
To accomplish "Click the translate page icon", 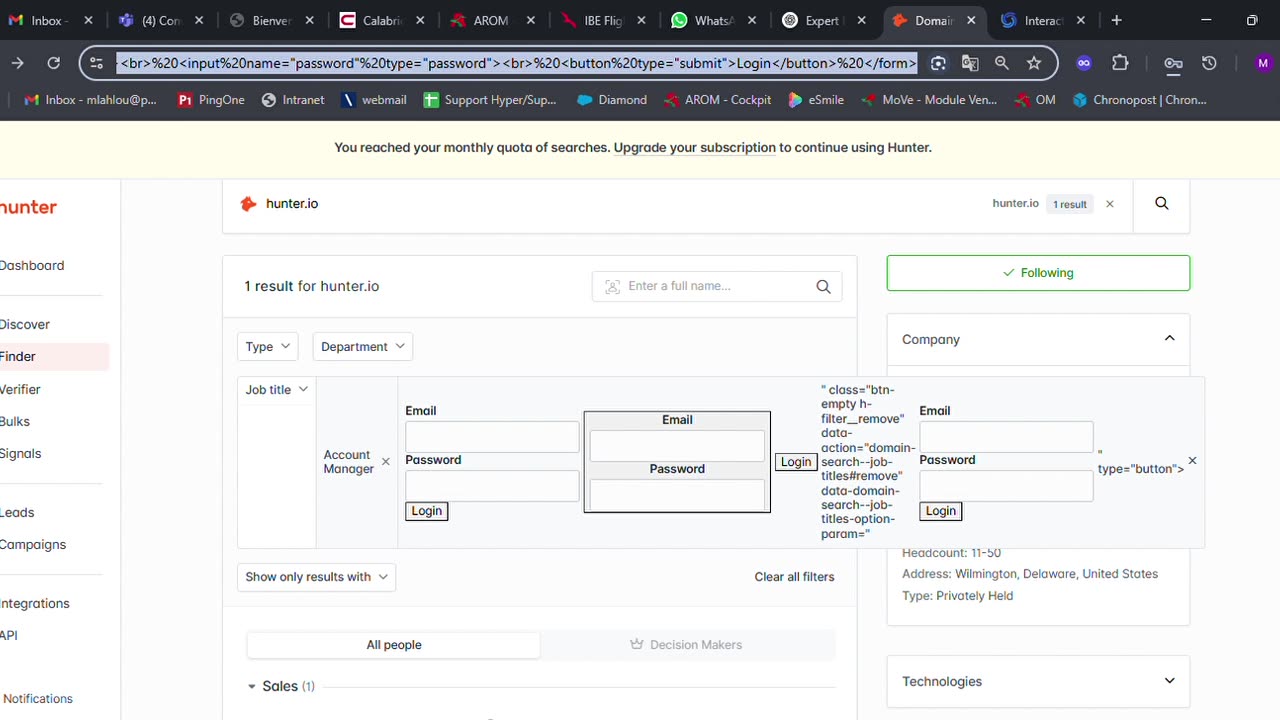I will click(x=970, y=63).
